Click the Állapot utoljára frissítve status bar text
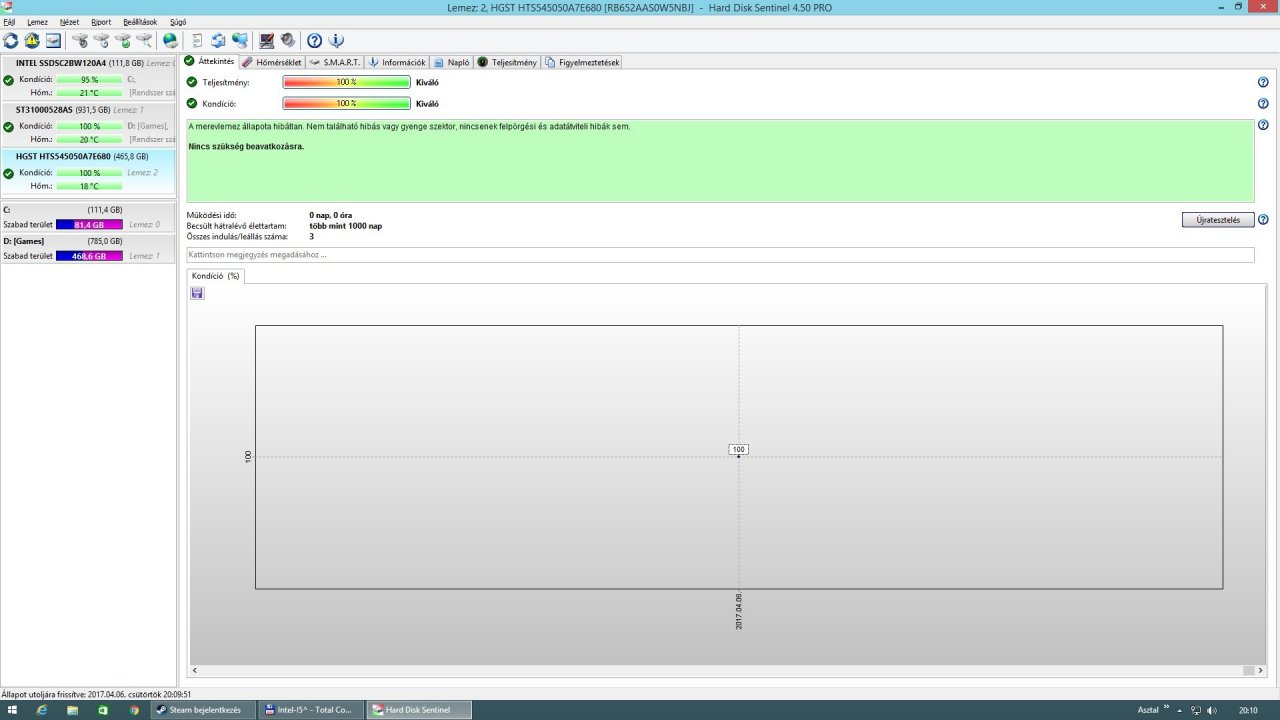The image size is (1280, 720). (96, 693)
